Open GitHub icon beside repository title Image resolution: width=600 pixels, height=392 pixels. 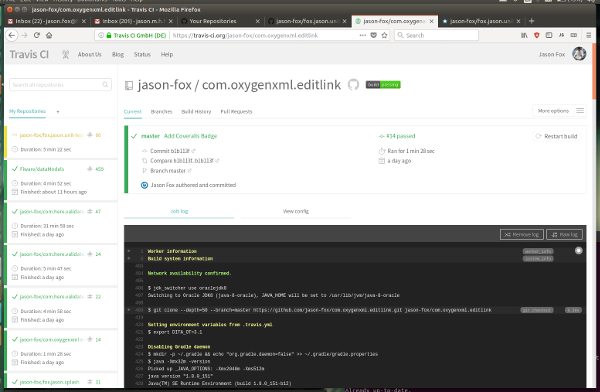point(353,85)
